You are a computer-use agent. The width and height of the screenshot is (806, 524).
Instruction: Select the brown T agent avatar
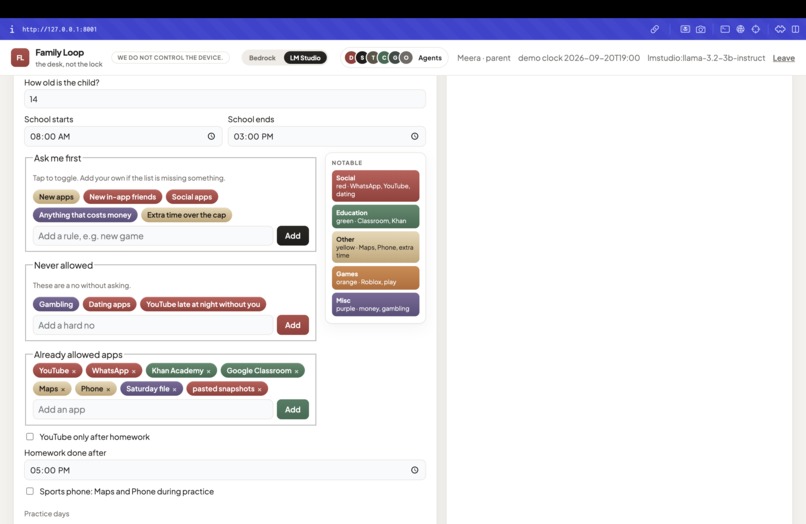373,58
